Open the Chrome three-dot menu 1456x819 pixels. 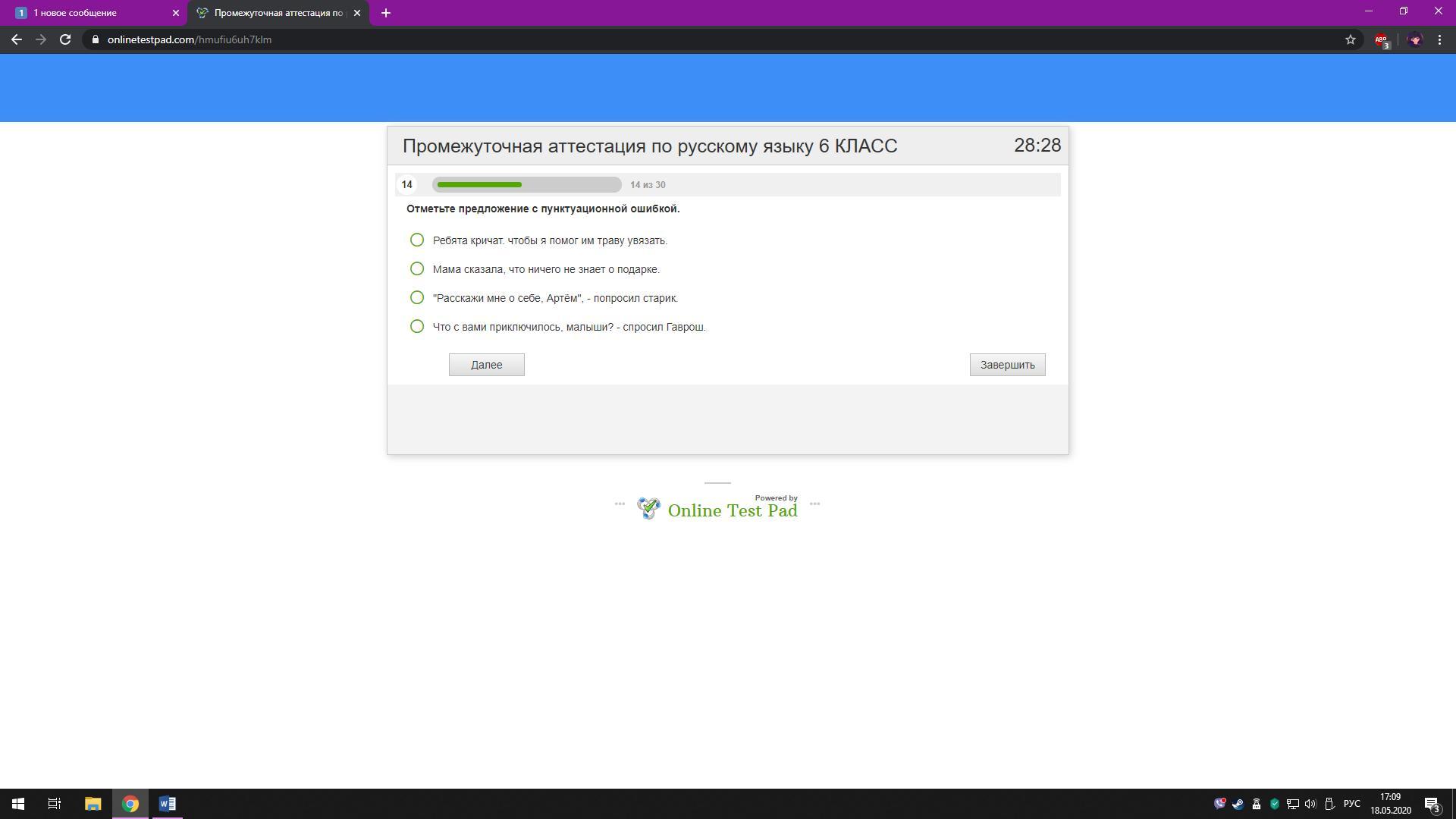1439,39
